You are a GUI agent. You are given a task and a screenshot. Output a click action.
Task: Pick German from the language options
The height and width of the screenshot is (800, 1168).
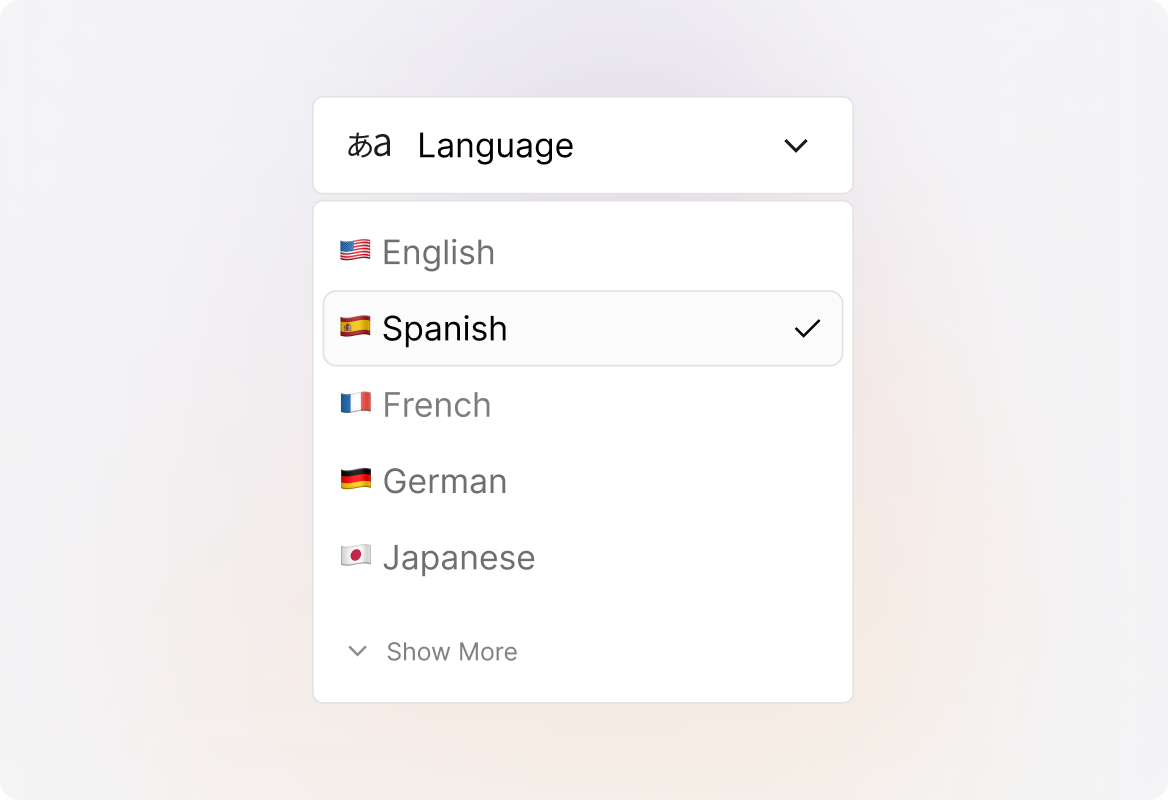click(444, 481)
